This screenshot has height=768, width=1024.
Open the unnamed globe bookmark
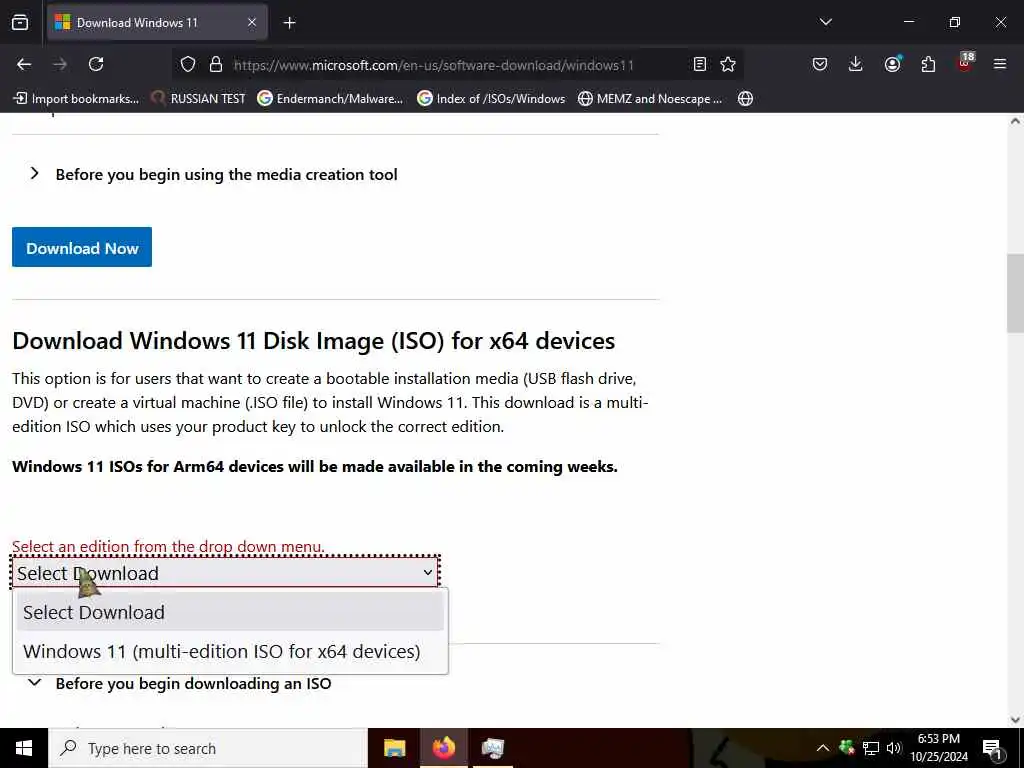[745, 99]
